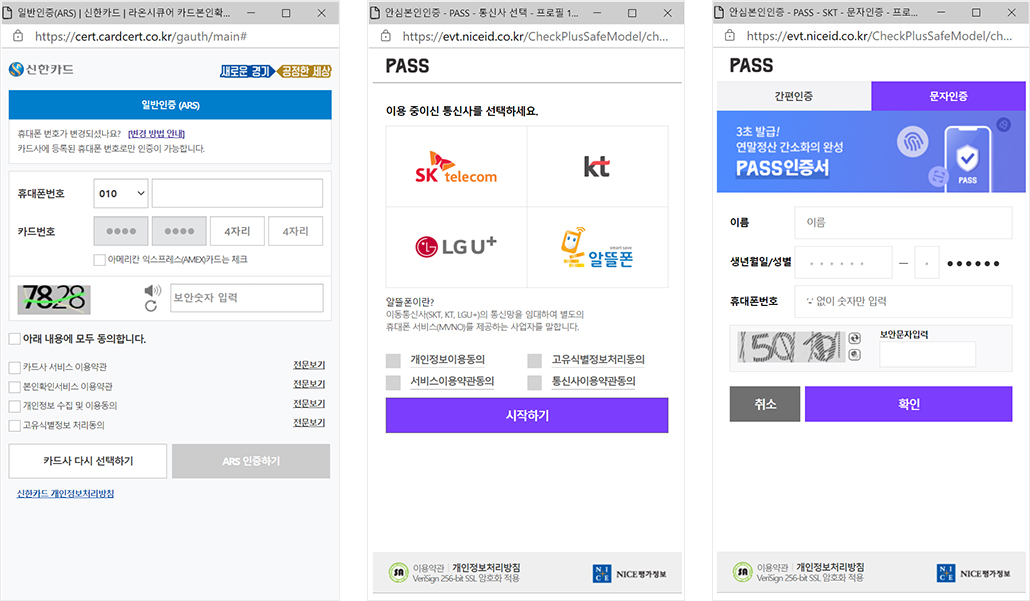This screenshot has height=601, width=1030.
Task: Click 카드사 다시 선택하기 button
Action: (88, 461)
